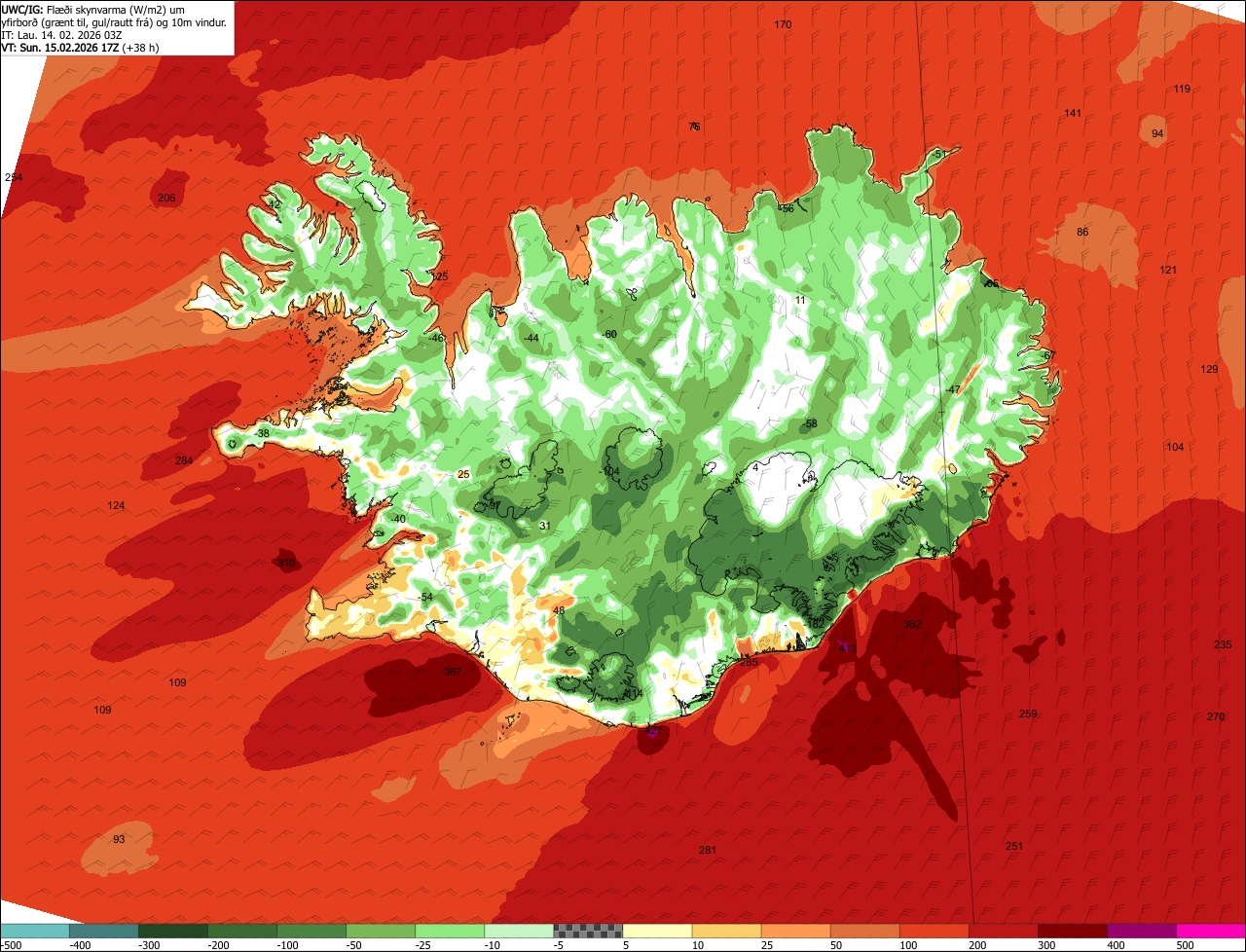Viewport: 1246px width, 952px height.
Task: Pick the light orange 25 to 50 swatch
Action: pos(795,931)
